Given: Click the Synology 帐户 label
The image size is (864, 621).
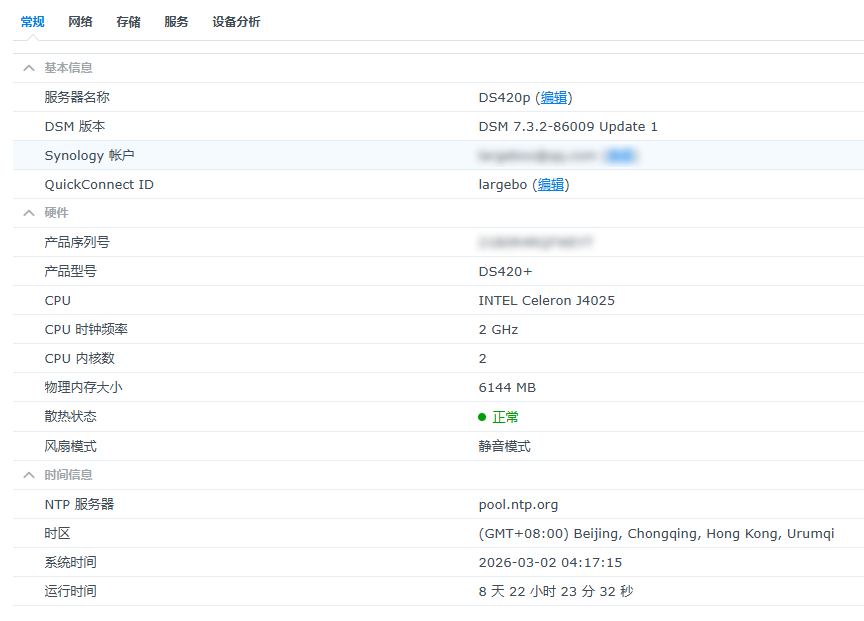Looking at the screenshot, I should [x=89, y=156].
